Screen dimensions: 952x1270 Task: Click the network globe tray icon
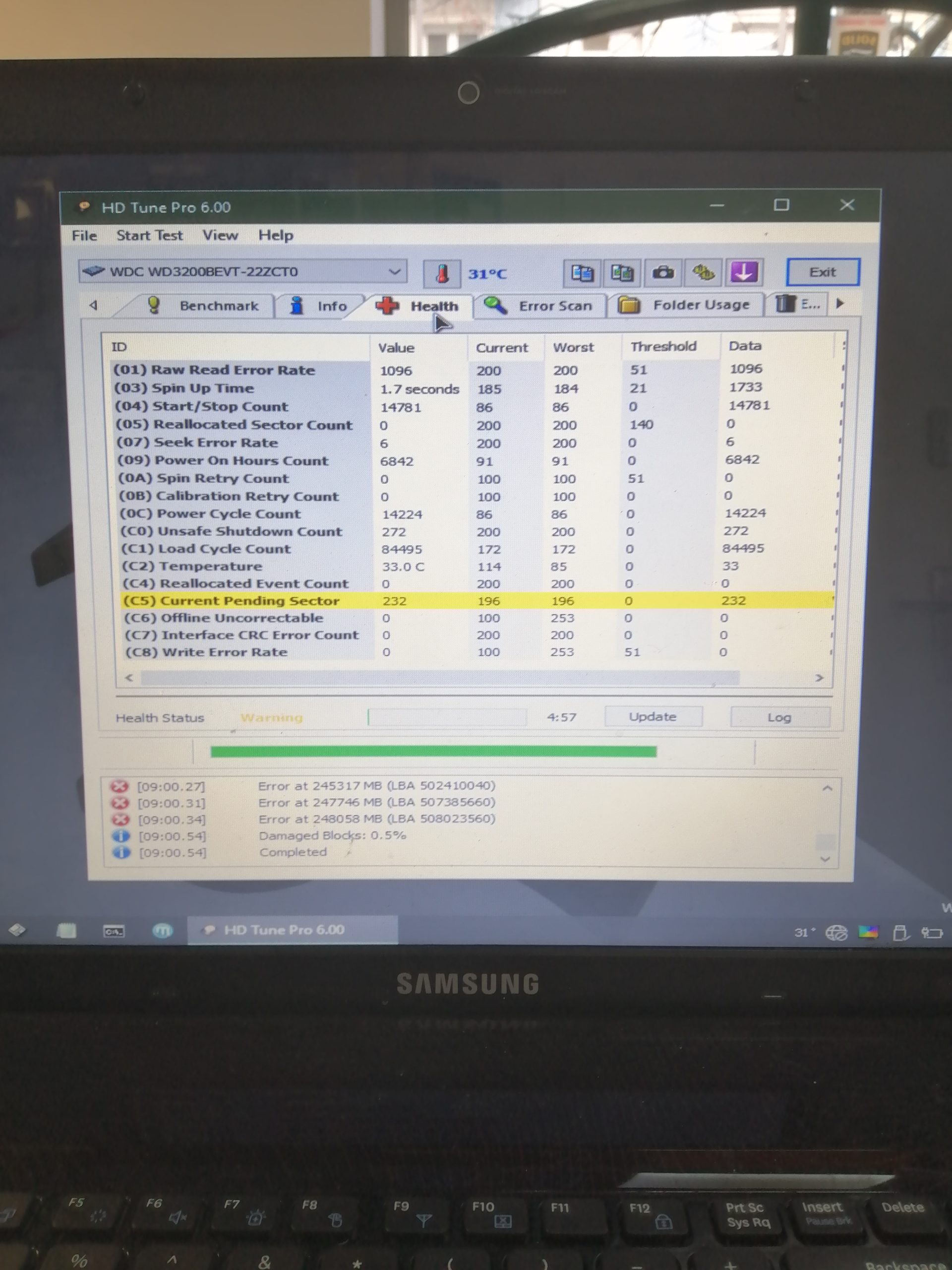[836, 932]
